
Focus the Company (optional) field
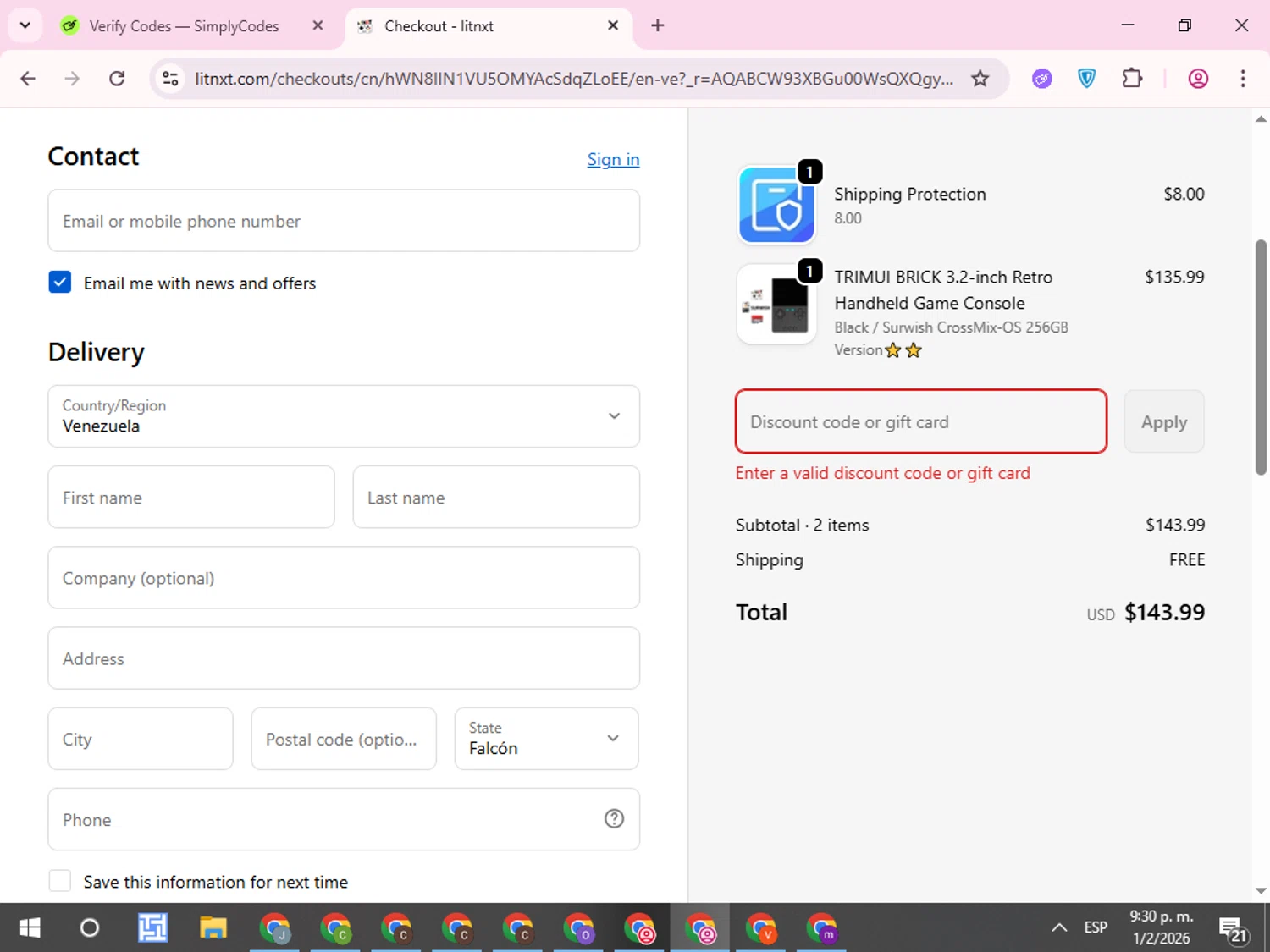[344, 577]
